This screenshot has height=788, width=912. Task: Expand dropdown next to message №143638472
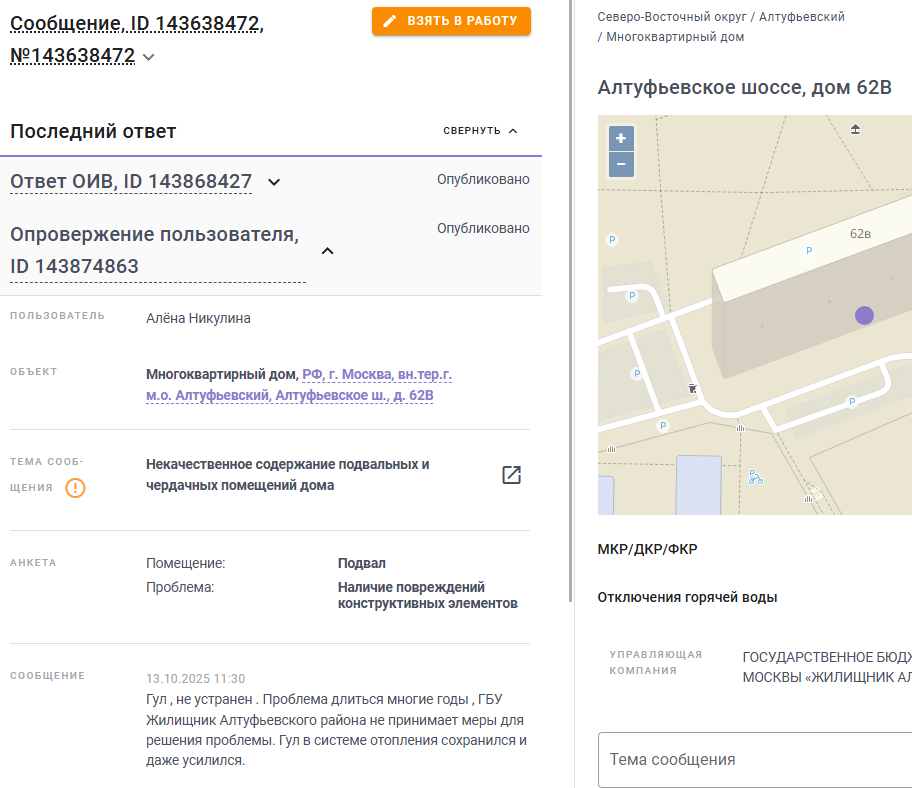(x=149, y=57)
